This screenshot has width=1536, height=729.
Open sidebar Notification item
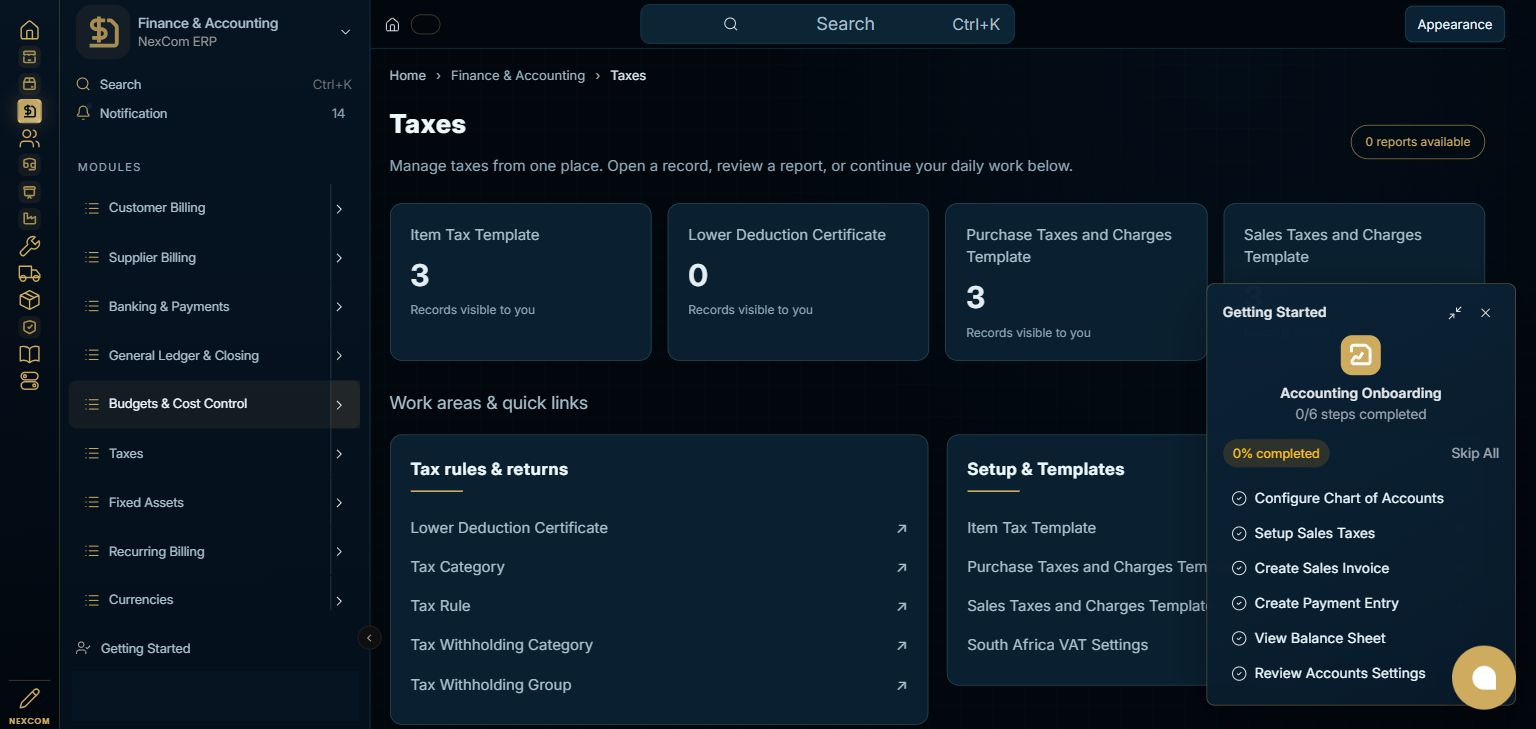(214, 113)
